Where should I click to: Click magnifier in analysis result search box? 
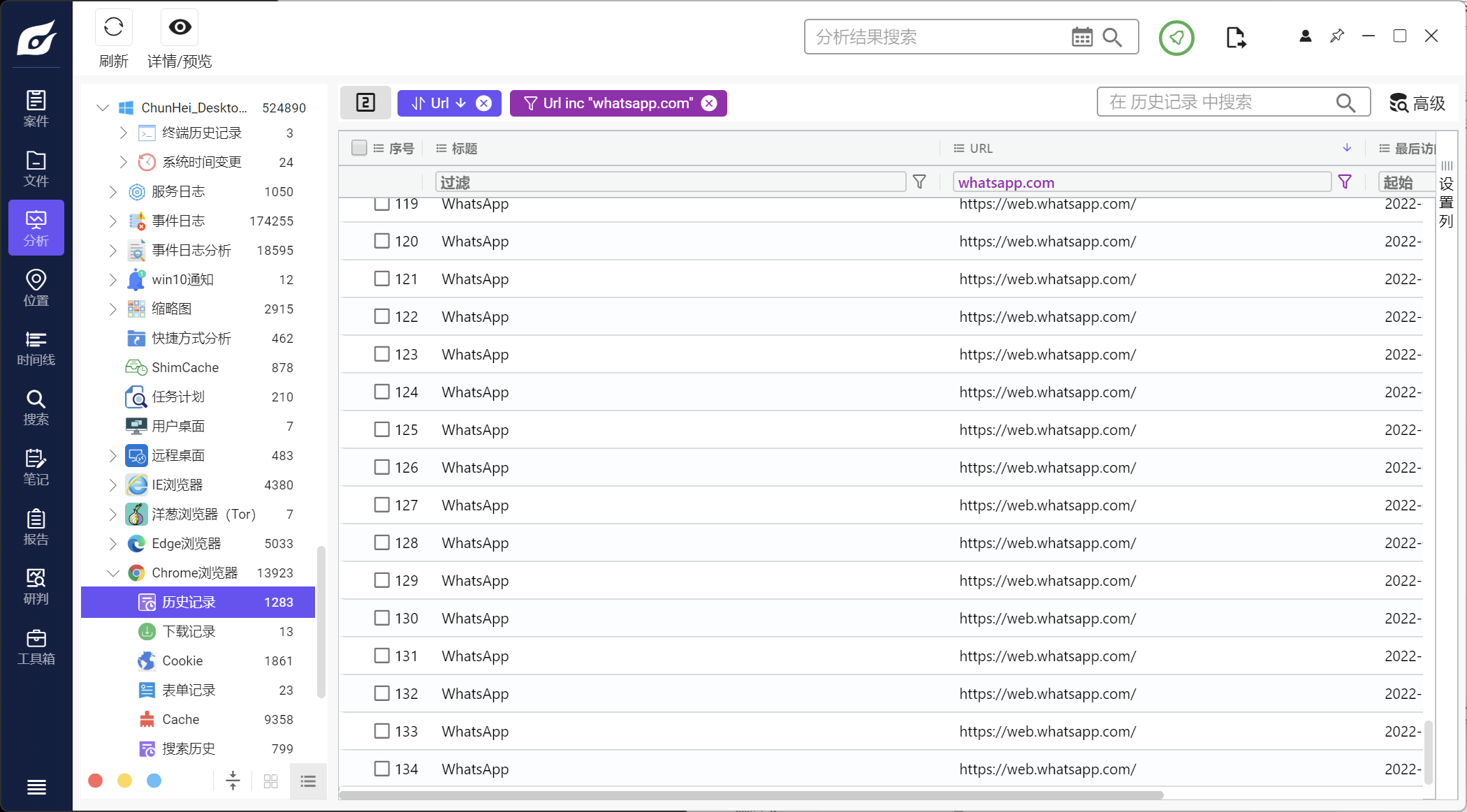pos(1111,37)
